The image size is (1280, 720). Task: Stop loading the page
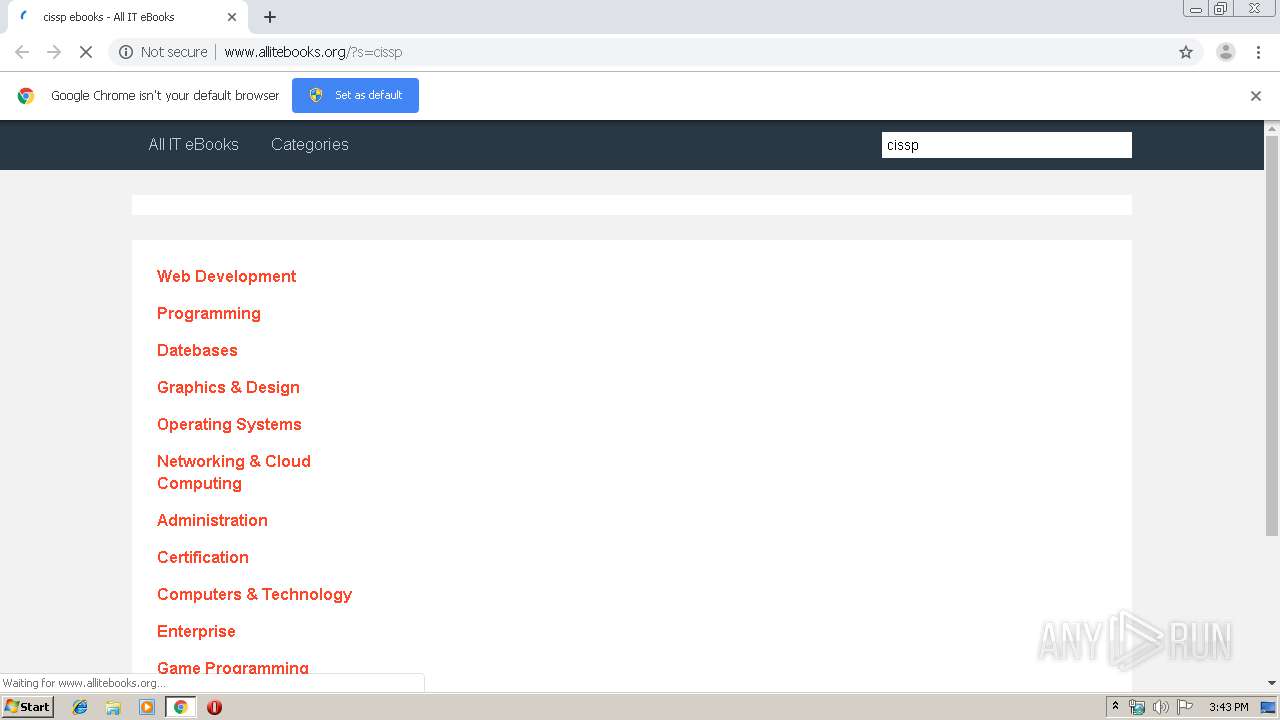[x=86, y=52]
